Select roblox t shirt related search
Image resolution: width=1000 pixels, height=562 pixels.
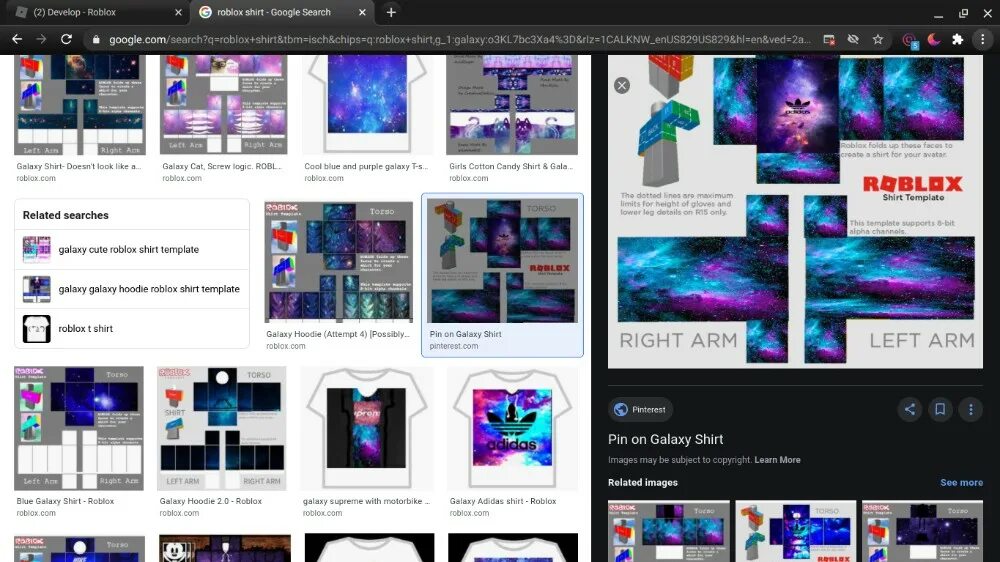(x=132, y=329)
